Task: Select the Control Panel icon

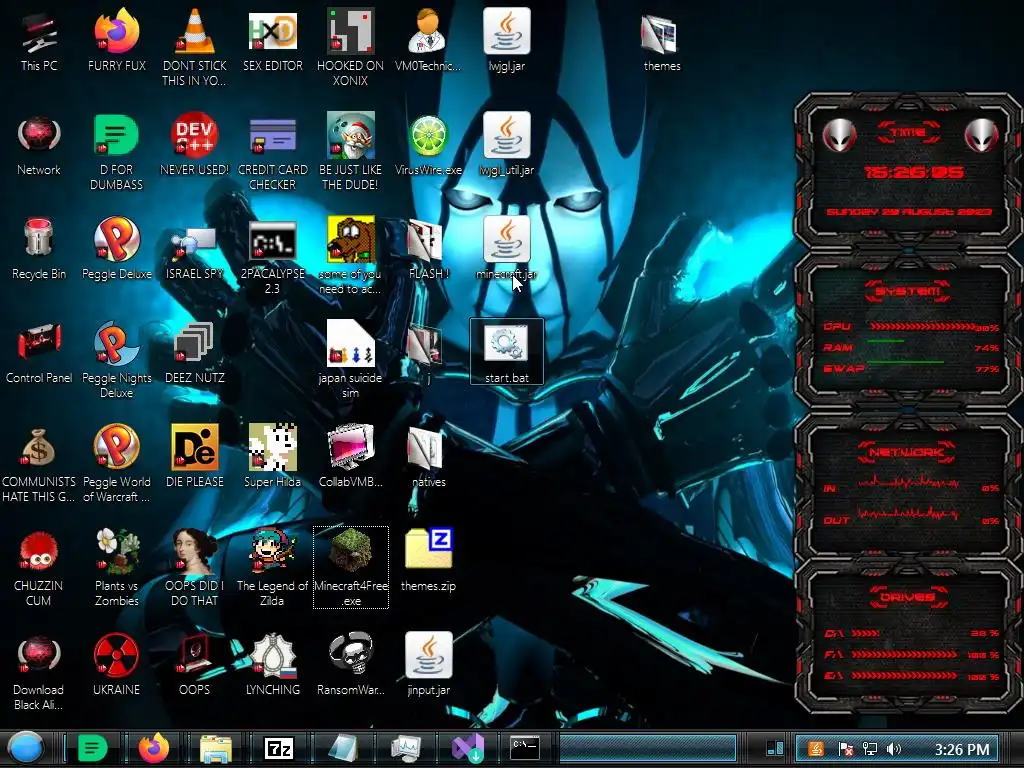Action: (39, 342)
